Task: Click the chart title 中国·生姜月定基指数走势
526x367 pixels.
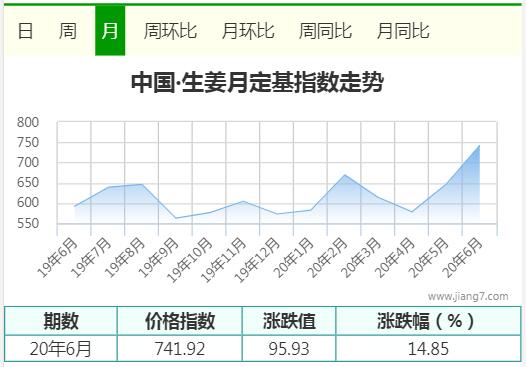Action: point(257,83)
